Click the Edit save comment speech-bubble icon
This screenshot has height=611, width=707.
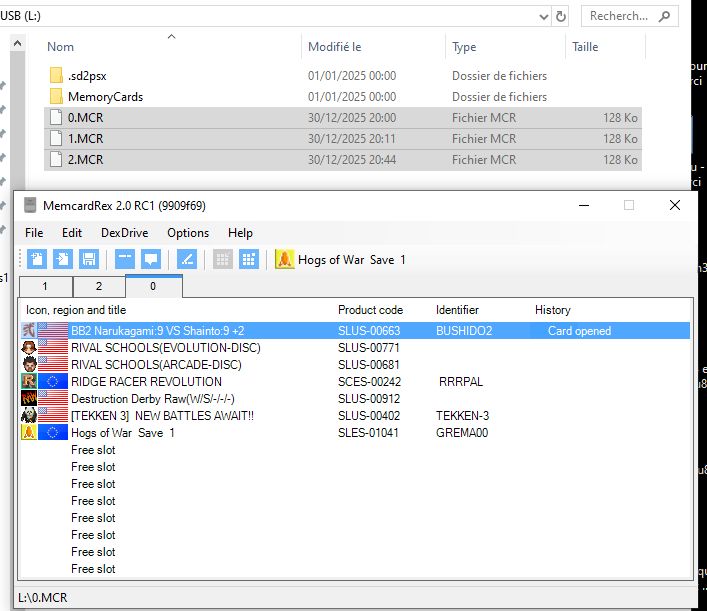pyautogui.click(x=151, y=259)
